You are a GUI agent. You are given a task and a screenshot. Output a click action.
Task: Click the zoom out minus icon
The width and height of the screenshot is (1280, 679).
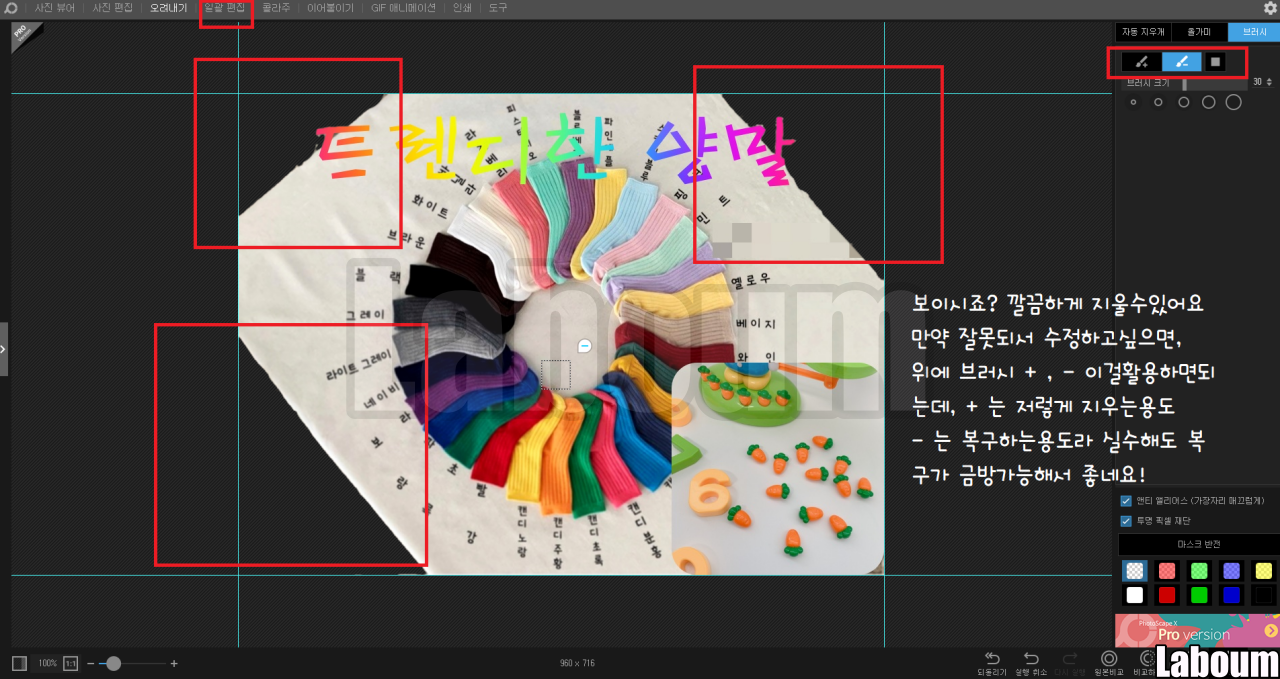tap(91, 663)
